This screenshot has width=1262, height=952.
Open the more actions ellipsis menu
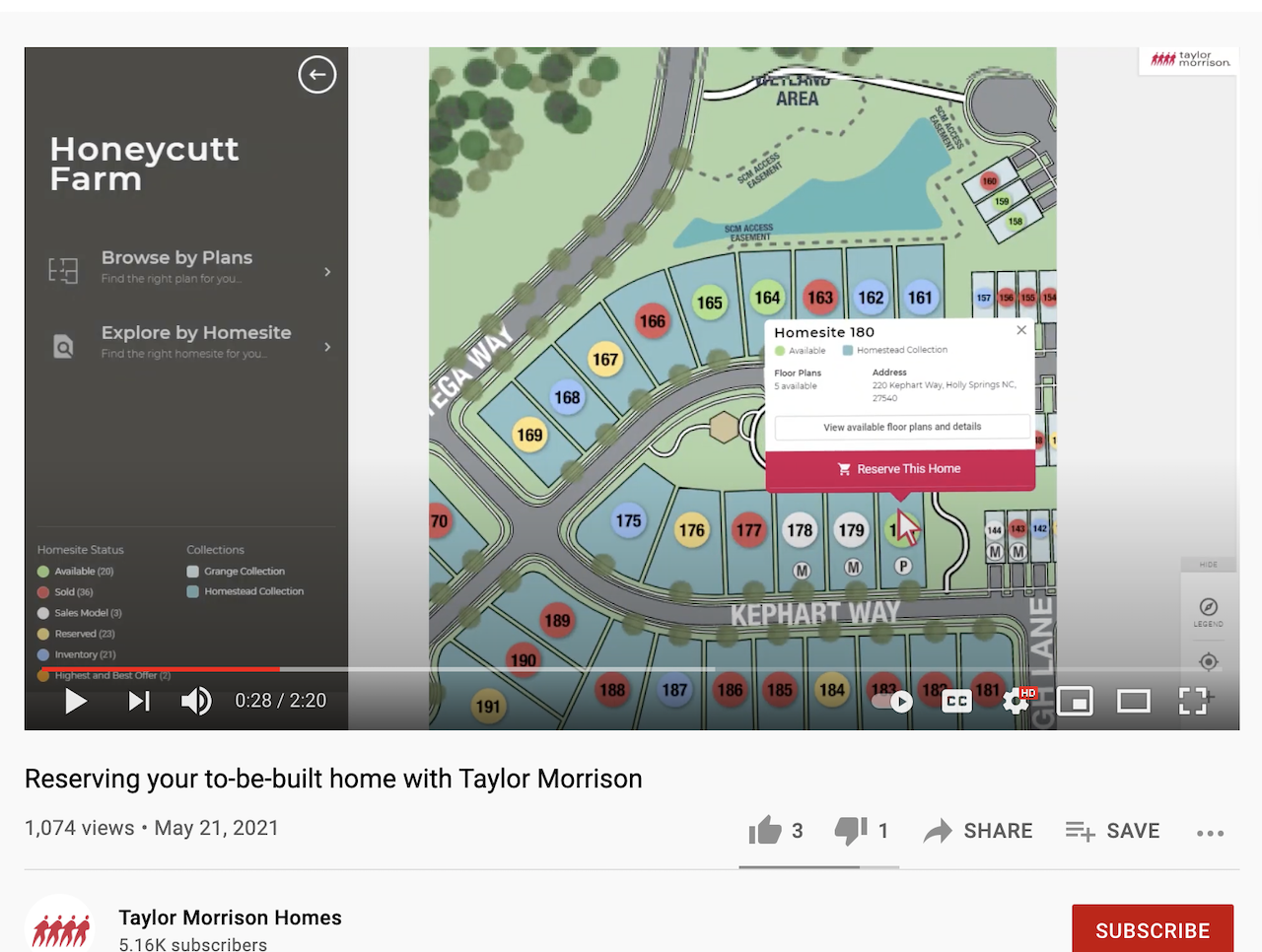point(1210,833)
